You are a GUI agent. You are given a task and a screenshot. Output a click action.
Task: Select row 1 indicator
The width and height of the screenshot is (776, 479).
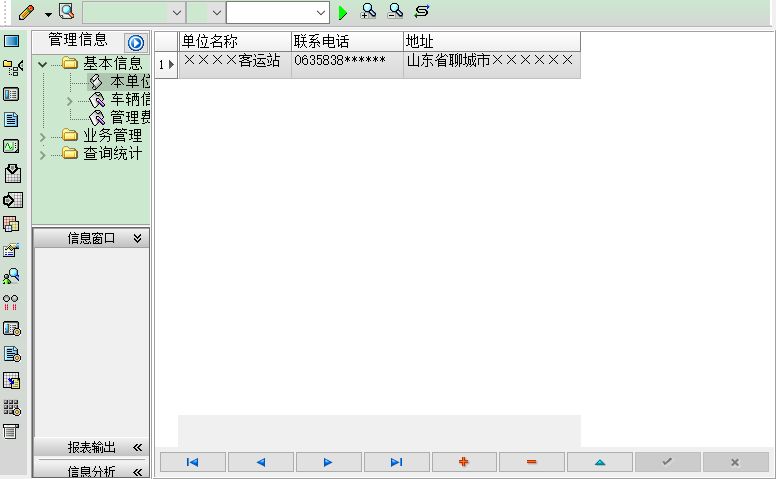[166, 64]
